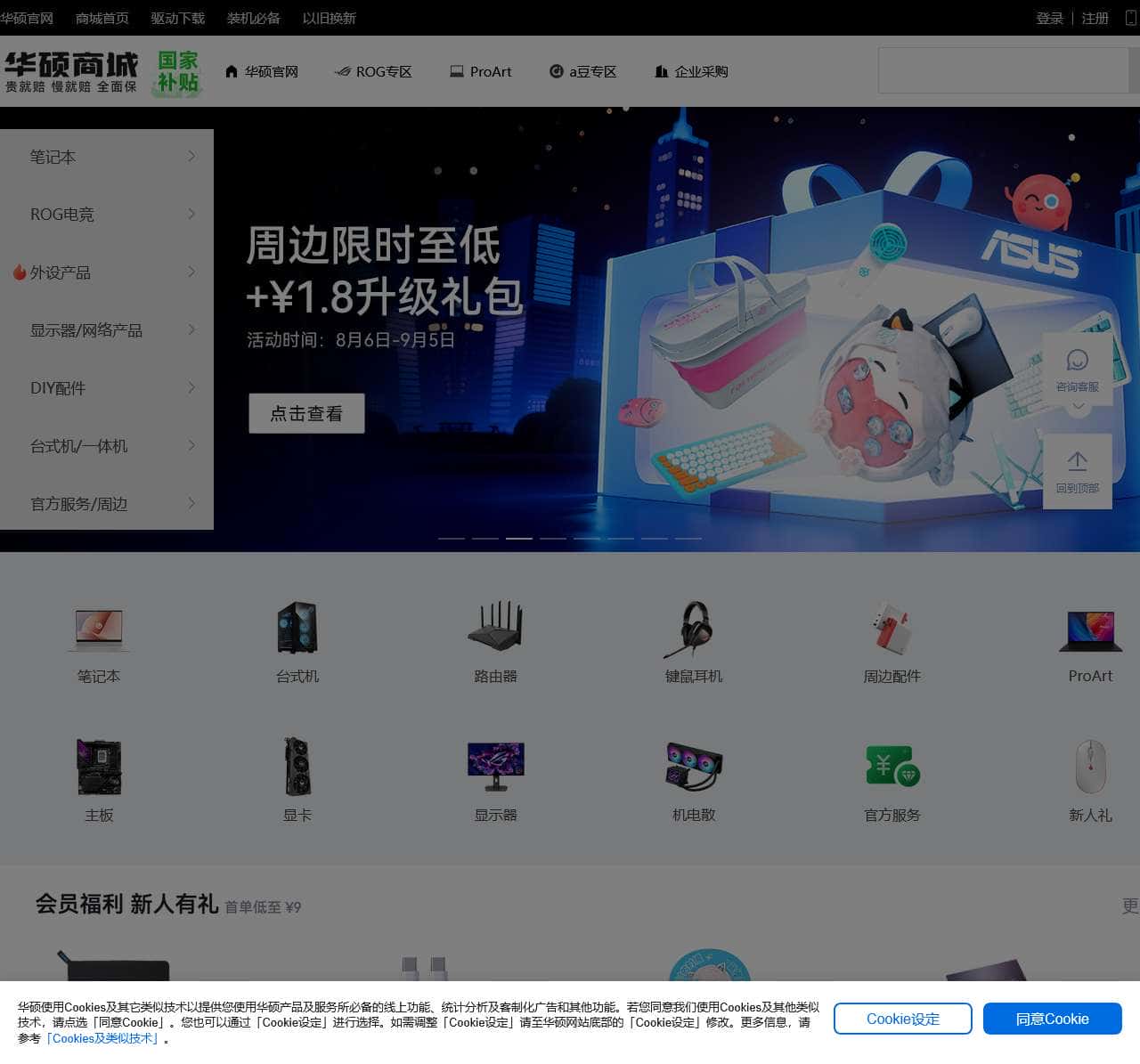The height and width of the screenshot is (1064, 1140).
Task: Expand the 笔记本 sidebar category
Action: (x=107, y=157)
